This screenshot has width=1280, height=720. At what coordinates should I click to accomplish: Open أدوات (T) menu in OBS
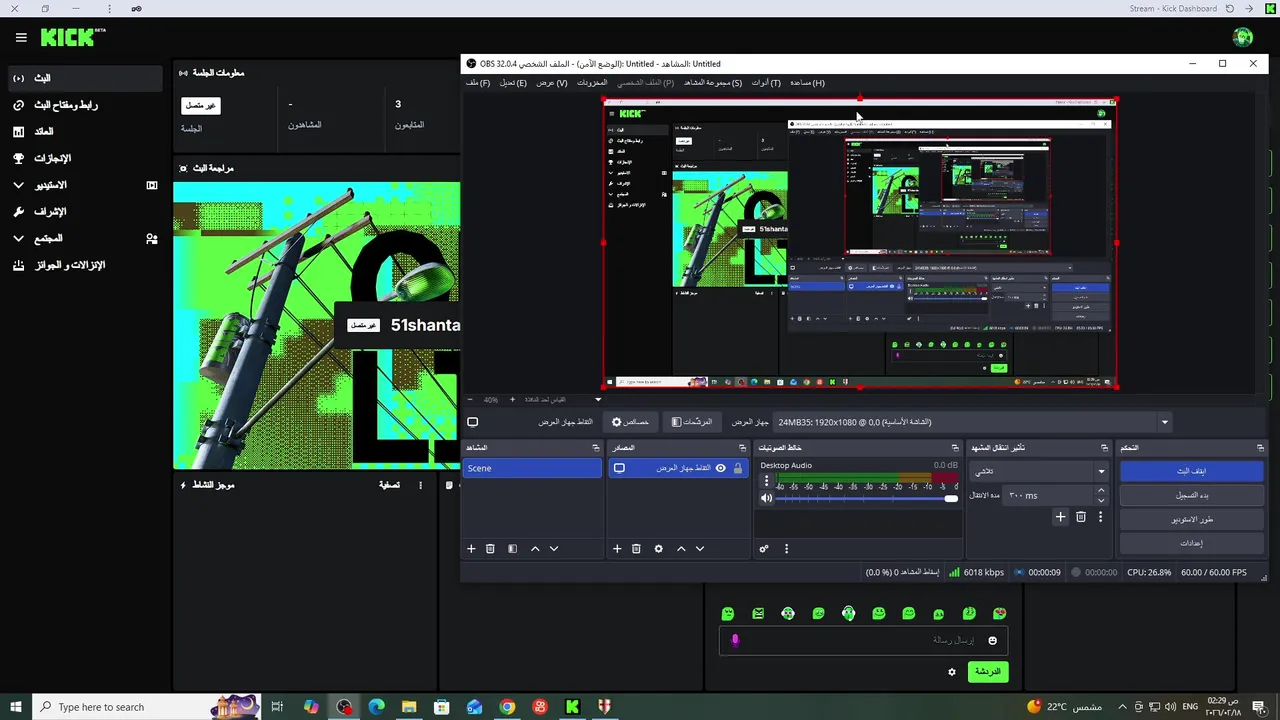coord(766,83)
